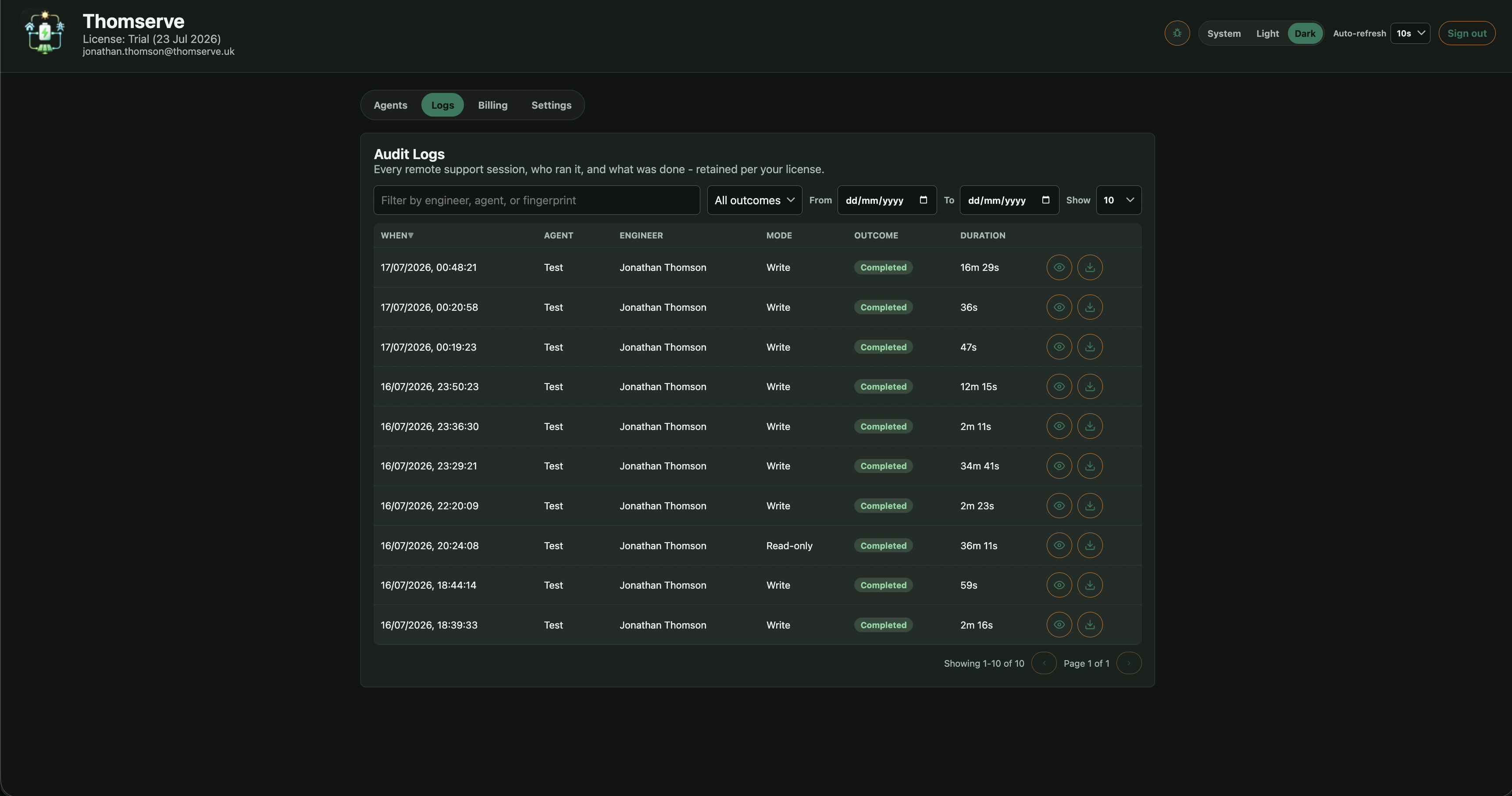Click the jonathan.thomson@thomserve.uk email text
The image size is (1512, 796).
point(158,52)
